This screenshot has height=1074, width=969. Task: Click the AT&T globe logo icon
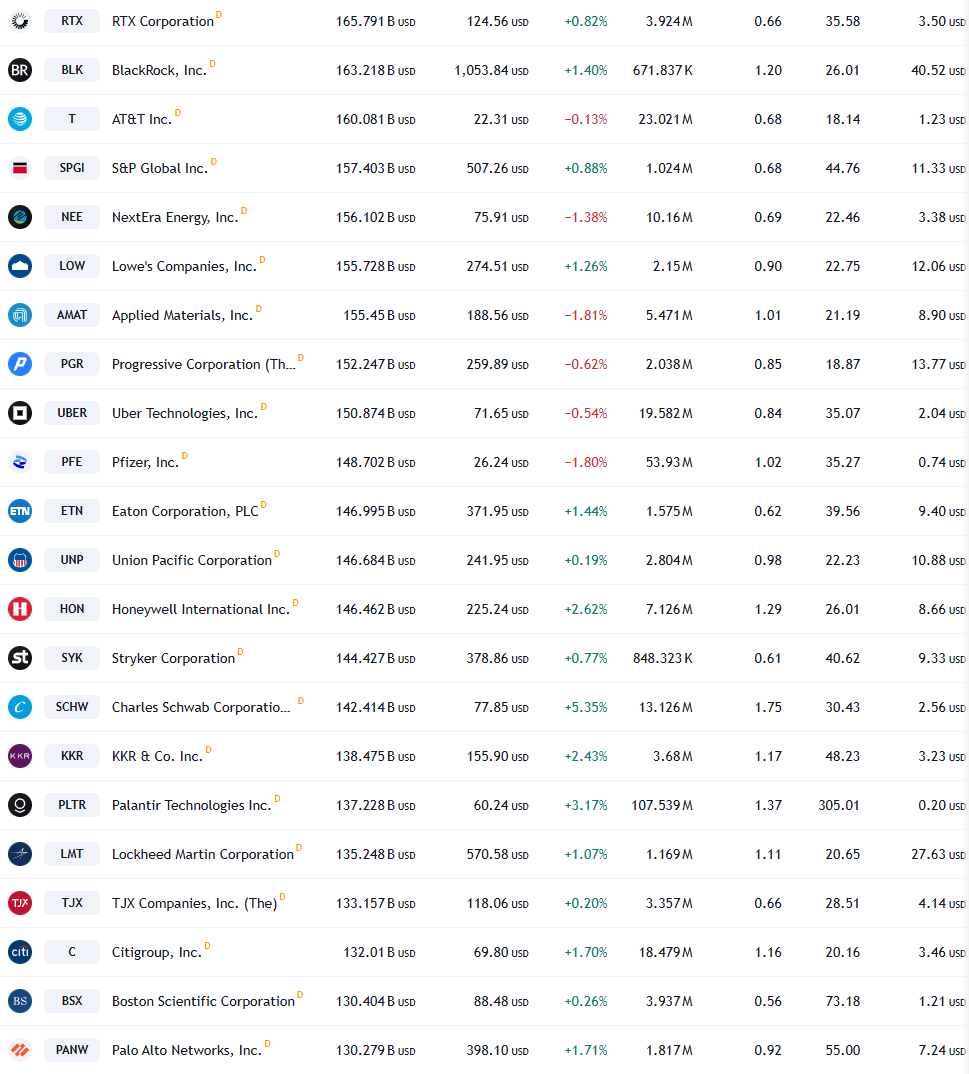tap(20, 119)
